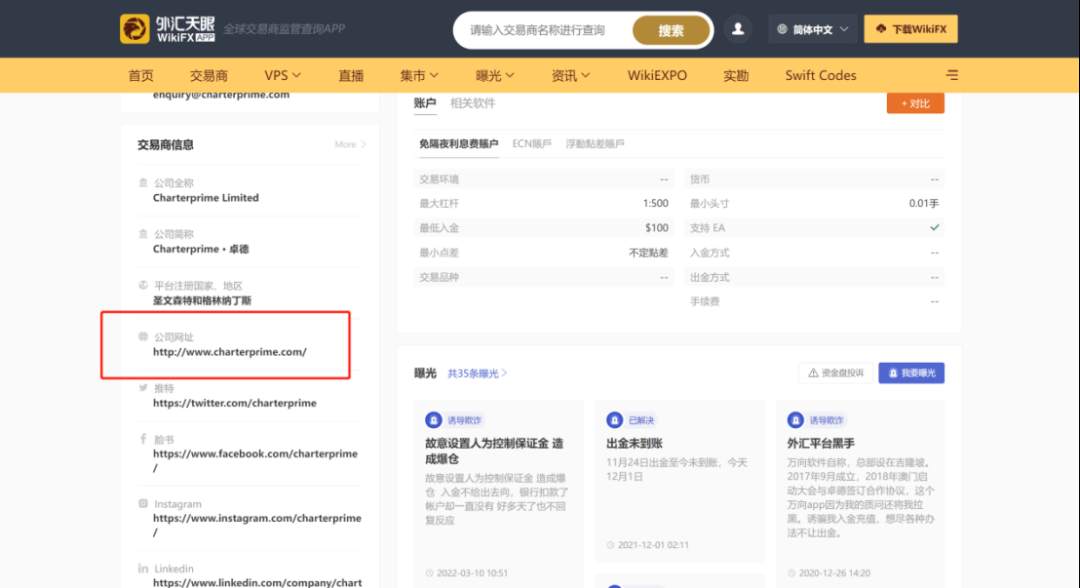Expand the 集市 menu

(419, 75)
